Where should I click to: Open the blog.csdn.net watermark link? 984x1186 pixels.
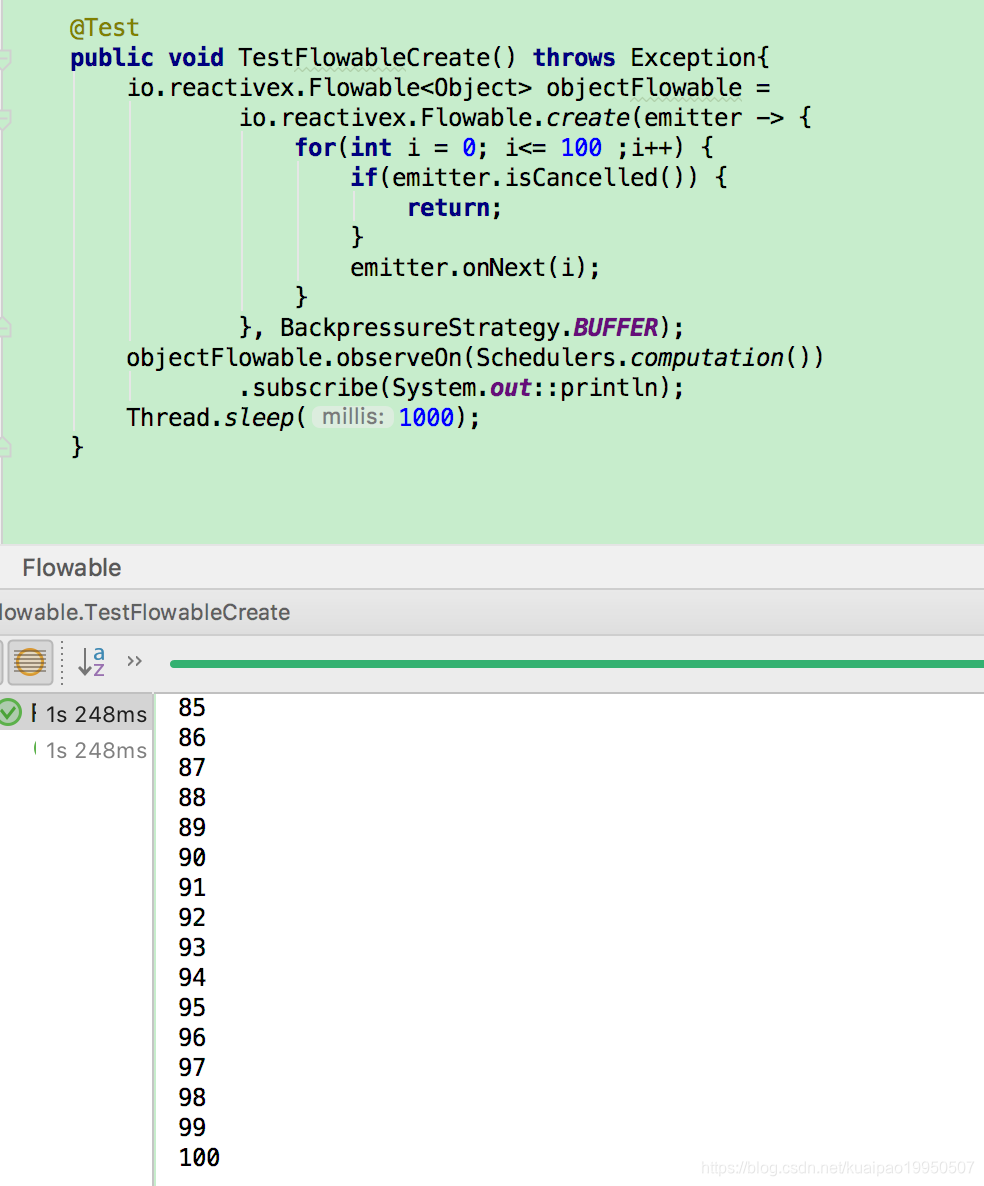click(836, 1167)
